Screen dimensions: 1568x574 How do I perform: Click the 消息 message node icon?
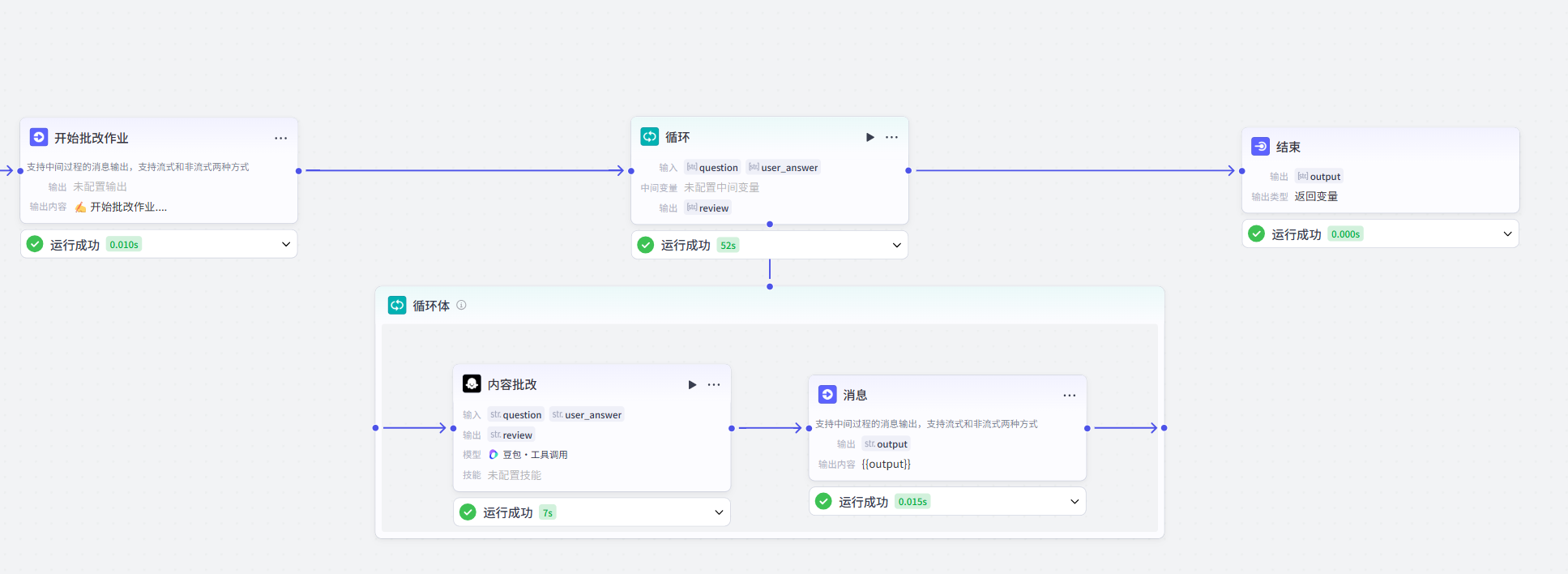click(x=827, y=394)
